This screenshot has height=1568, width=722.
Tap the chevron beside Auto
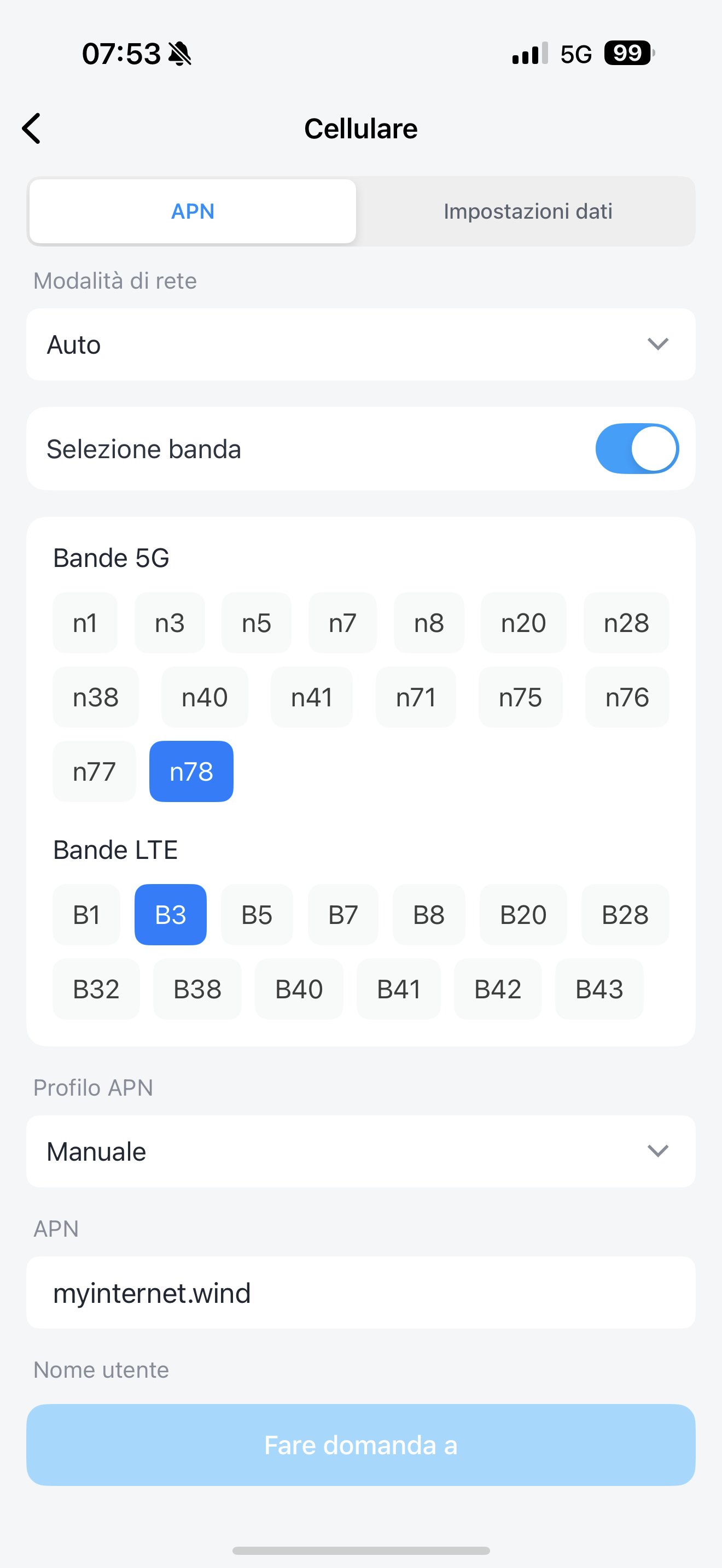(x=657, y=344)
